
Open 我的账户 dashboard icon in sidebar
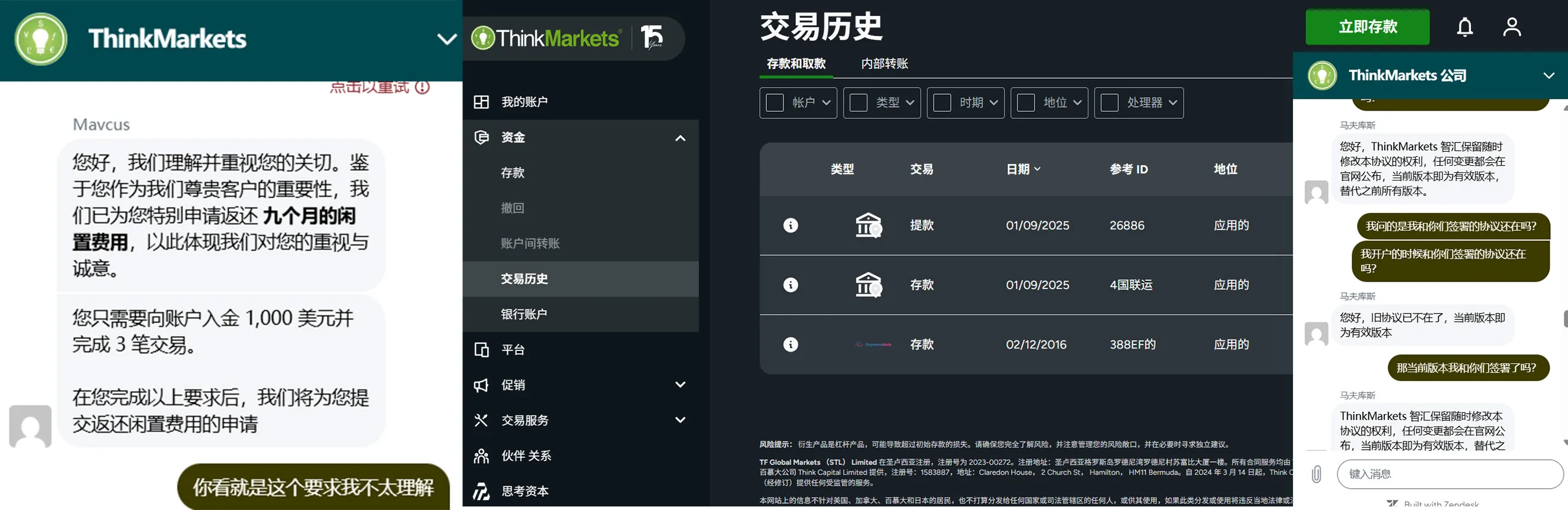[481, 102]
